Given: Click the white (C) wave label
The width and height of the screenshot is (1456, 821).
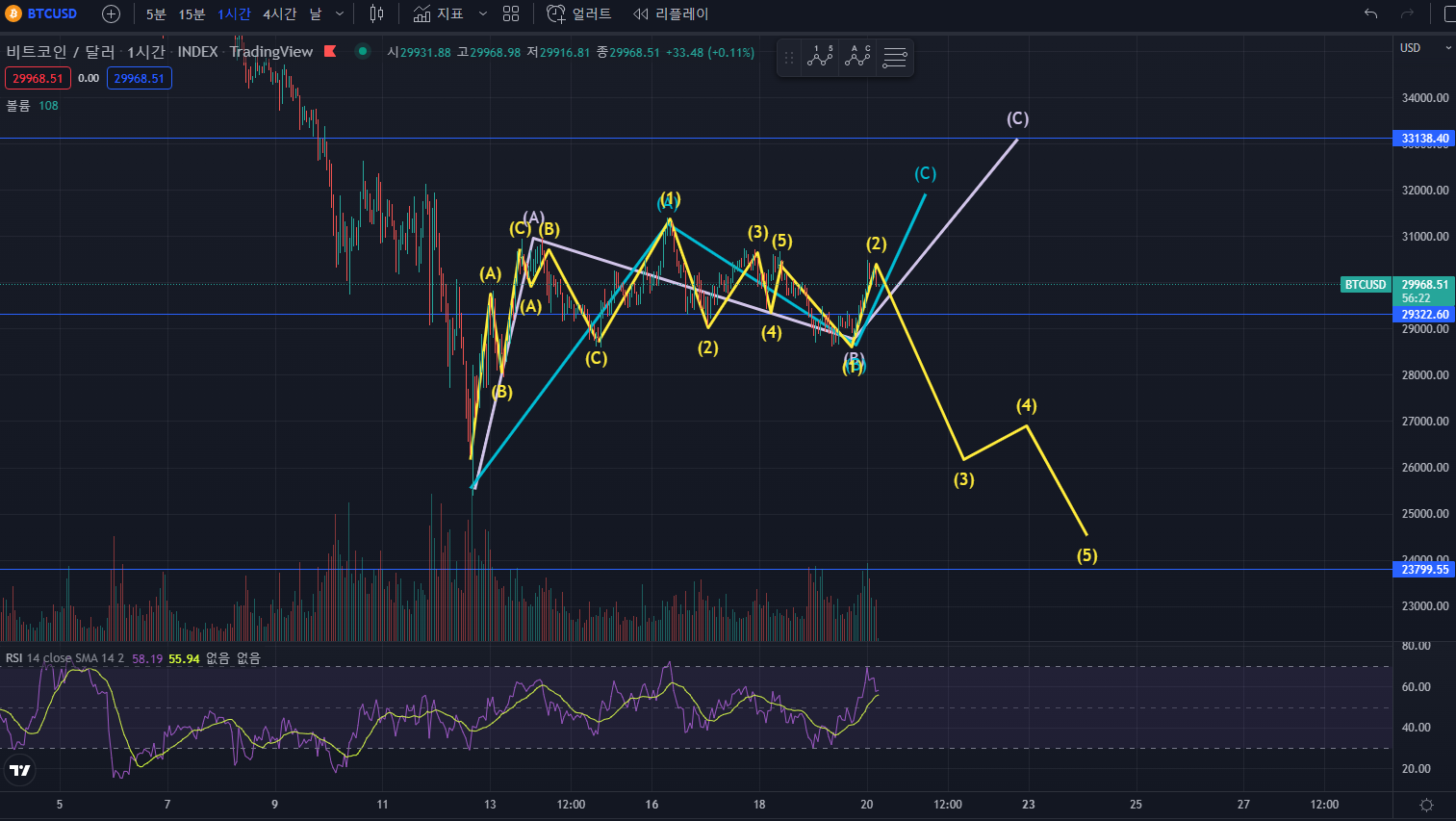Looking at the screenshot, I should coord(1018,118).
